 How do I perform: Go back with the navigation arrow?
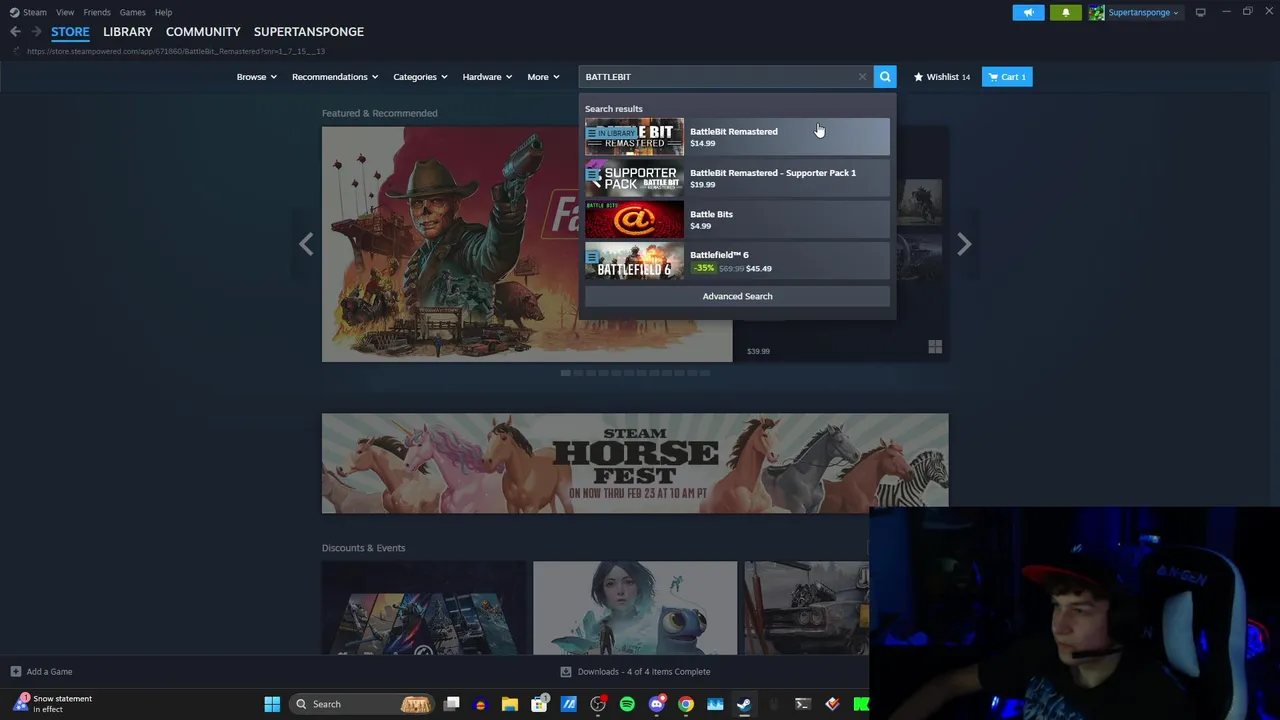point(15,32)
